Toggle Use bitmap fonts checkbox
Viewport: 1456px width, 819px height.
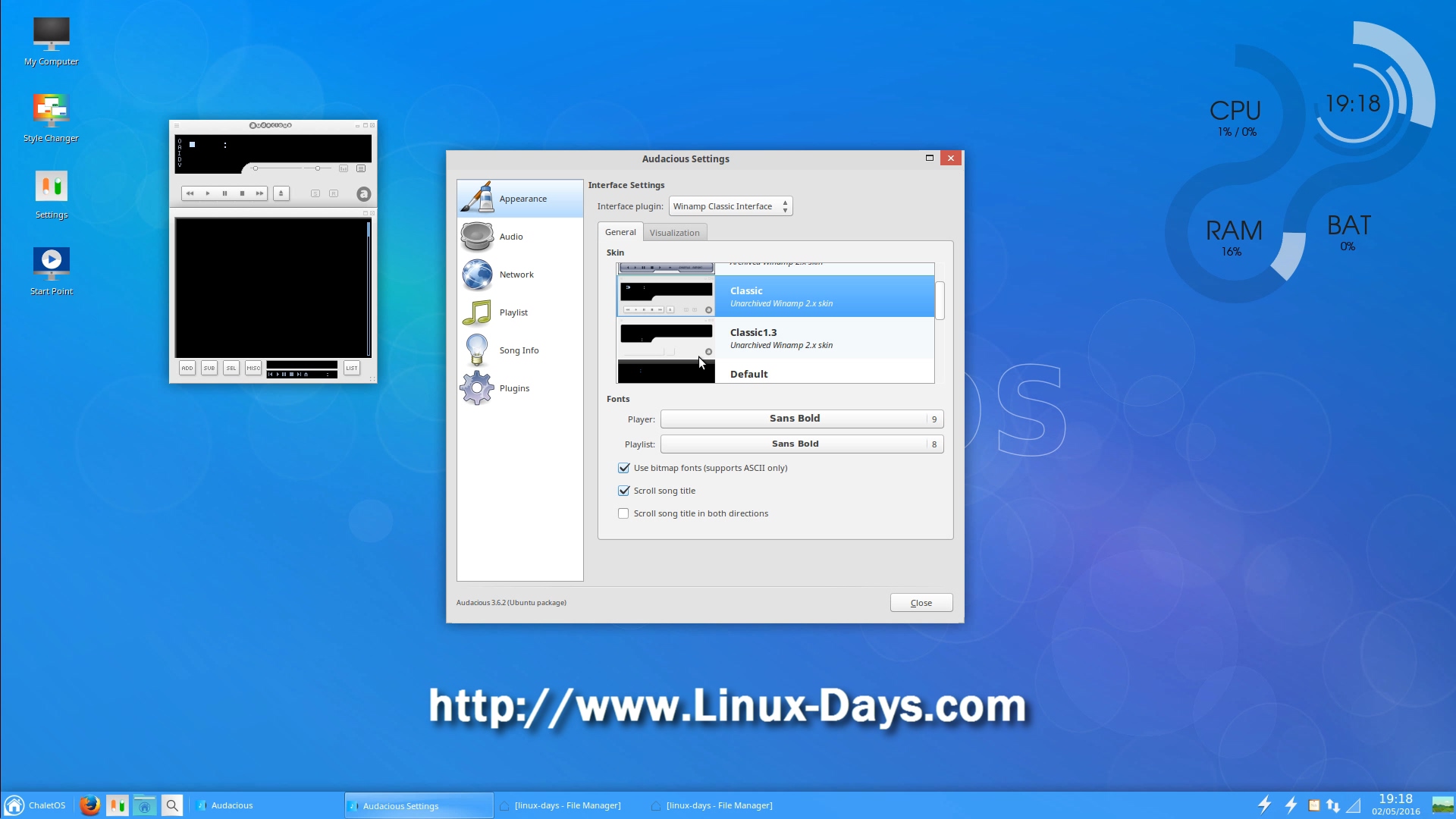pyautogui.click(x=624, y=468)
